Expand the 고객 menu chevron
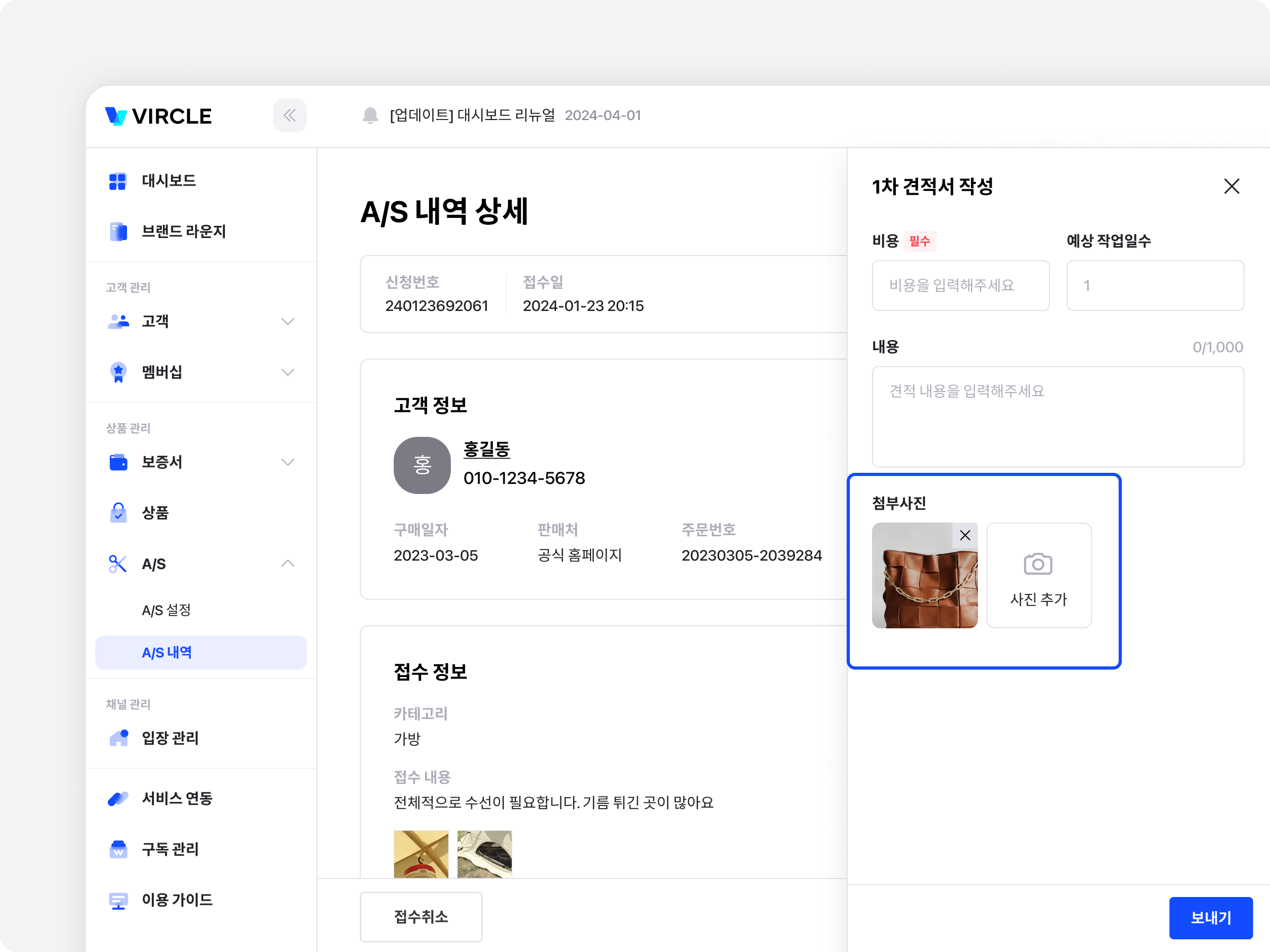 coord(288,322)
